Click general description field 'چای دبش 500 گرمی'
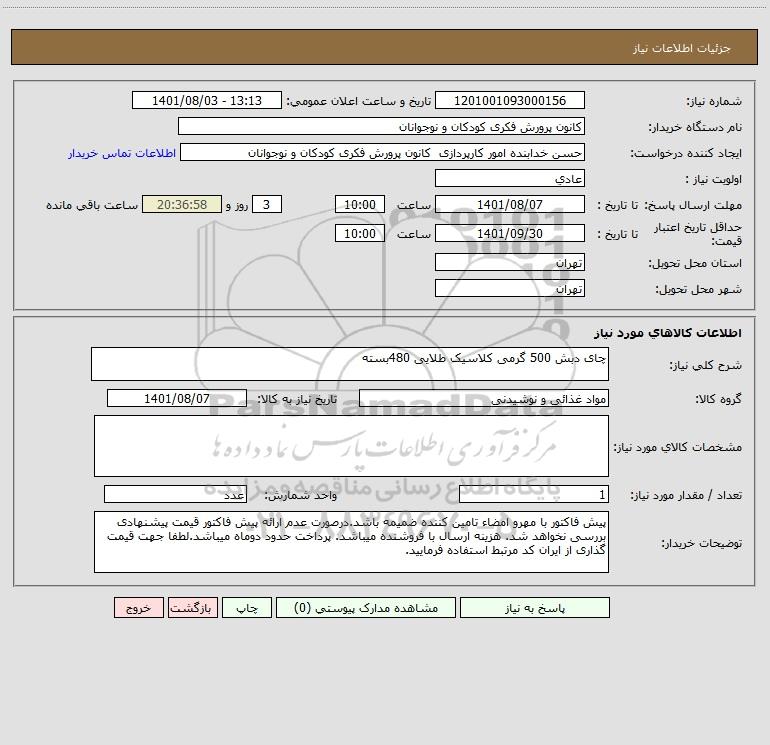 (350, 364)
